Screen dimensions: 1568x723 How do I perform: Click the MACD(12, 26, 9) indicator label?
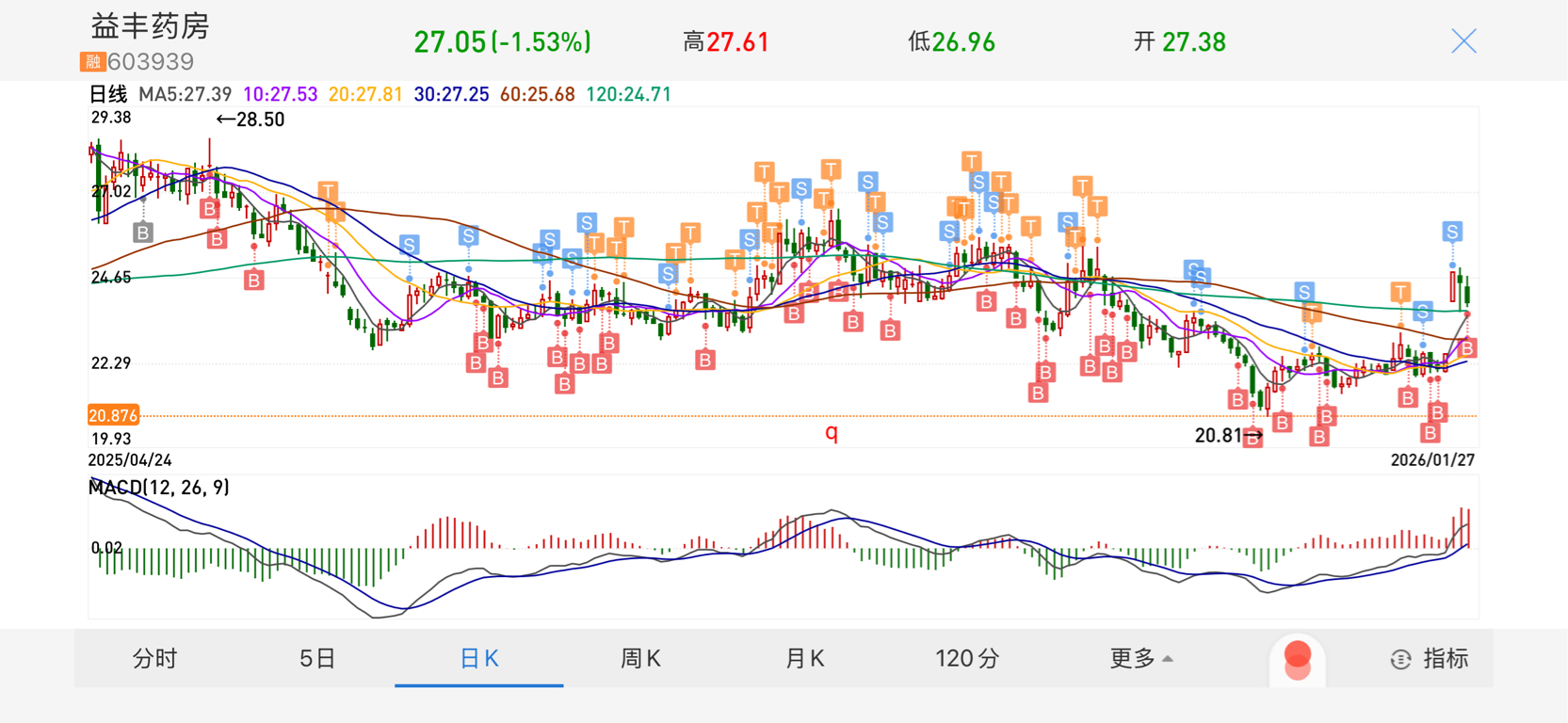158,487
